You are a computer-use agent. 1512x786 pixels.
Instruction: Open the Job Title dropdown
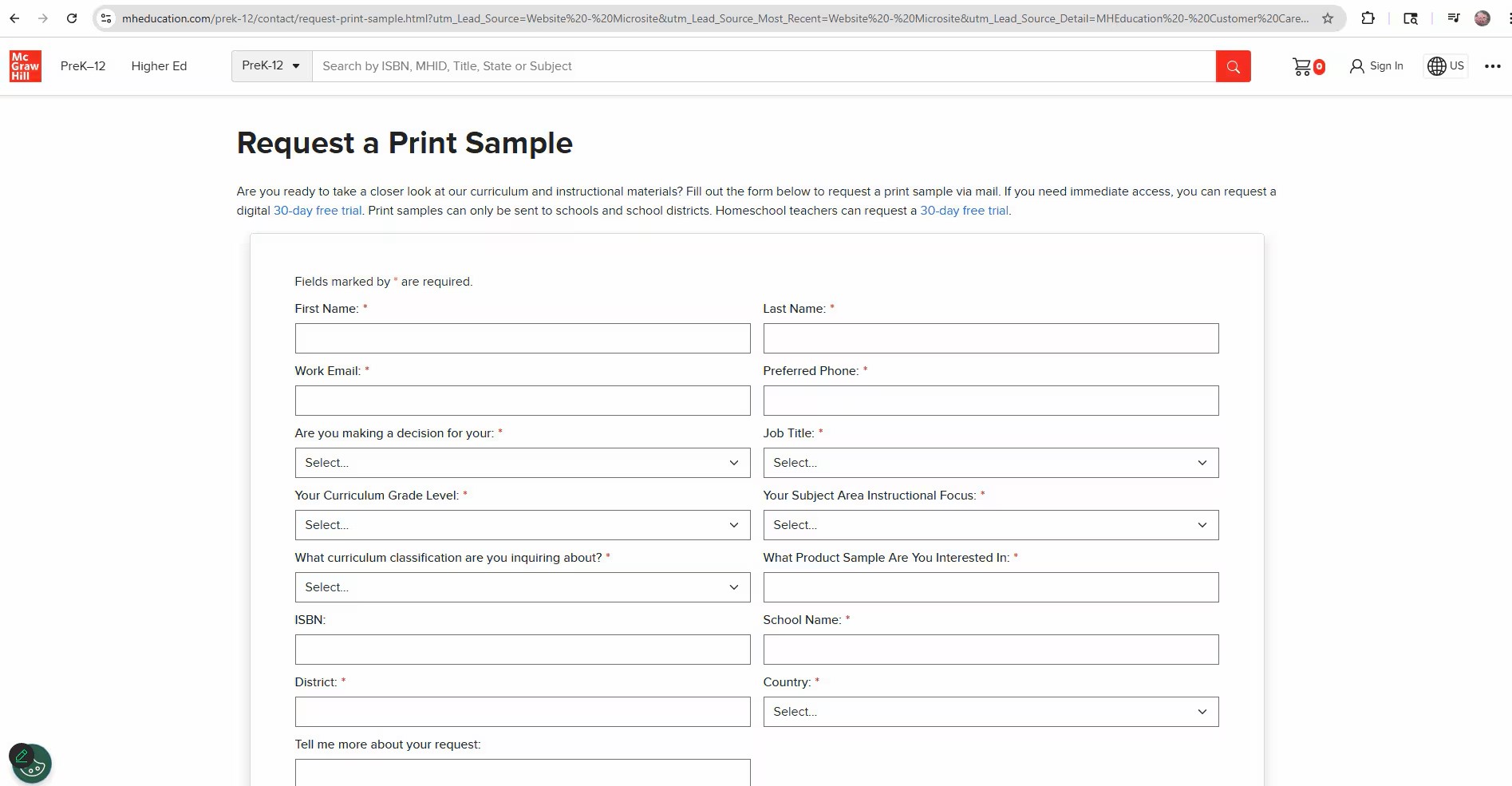pos(990,463)
